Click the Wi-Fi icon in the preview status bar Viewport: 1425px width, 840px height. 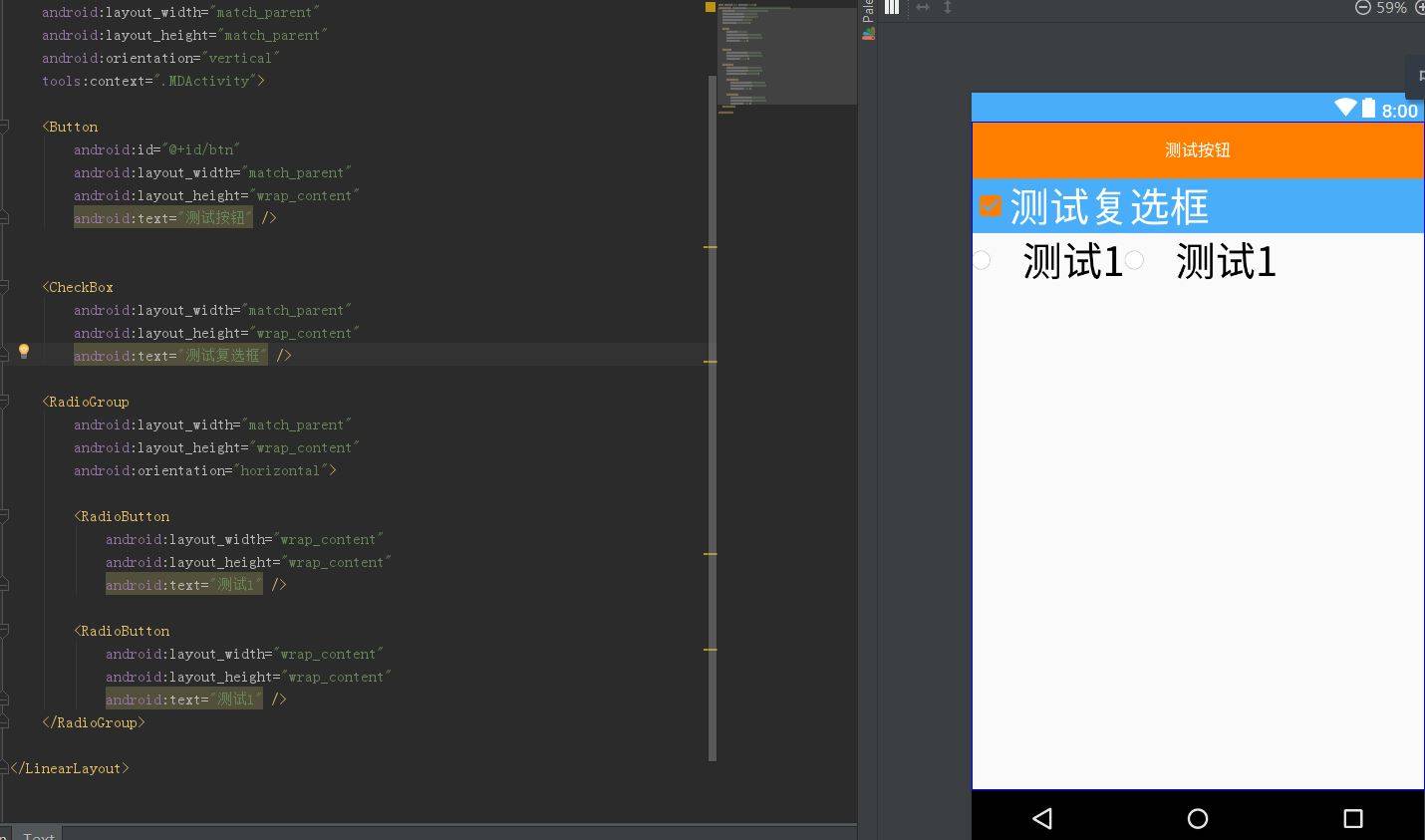(x=1346, y=108)
